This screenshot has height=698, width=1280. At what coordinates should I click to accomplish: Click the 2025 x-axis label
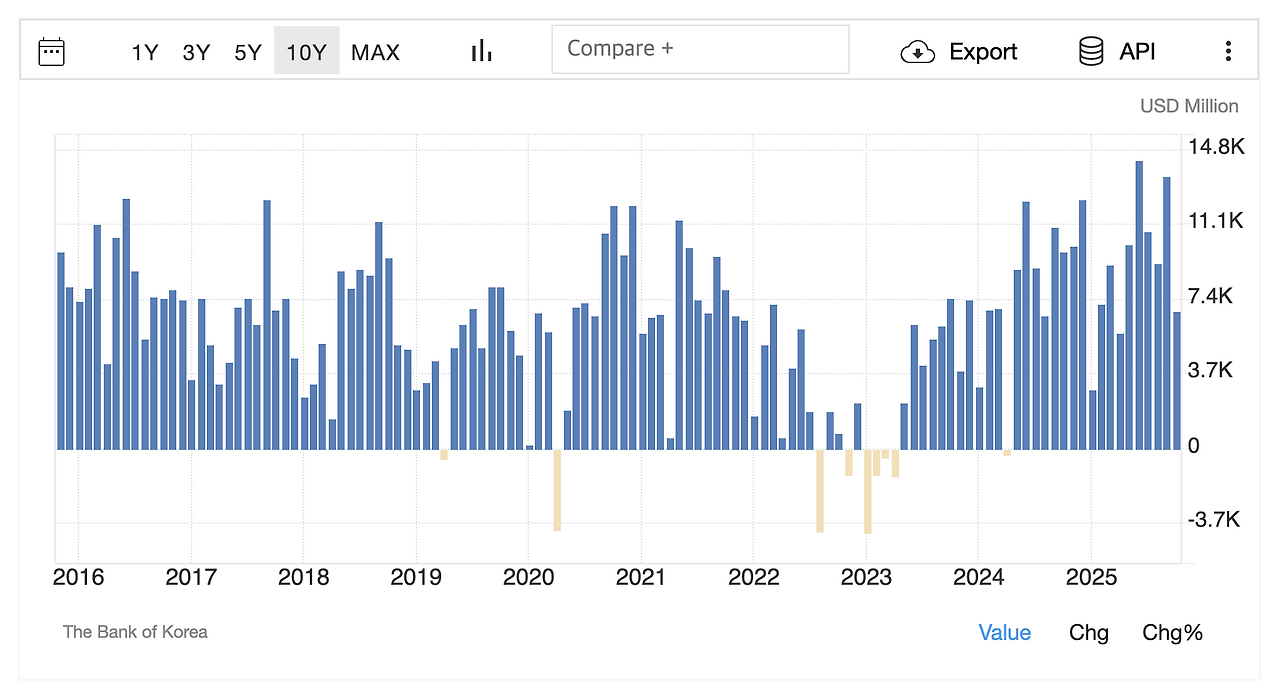coord(1090,577)
